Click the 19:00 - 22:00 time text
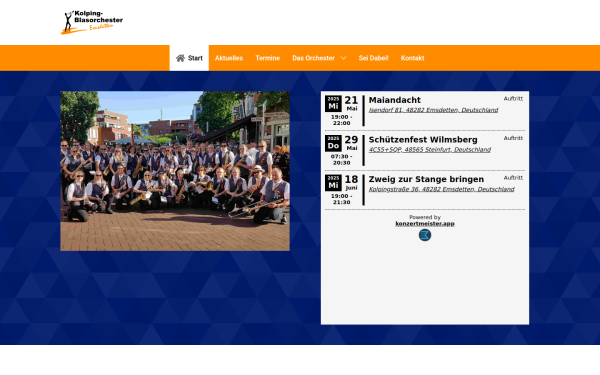The width and height of the screenshot is (600, 375). click(341, 120)
